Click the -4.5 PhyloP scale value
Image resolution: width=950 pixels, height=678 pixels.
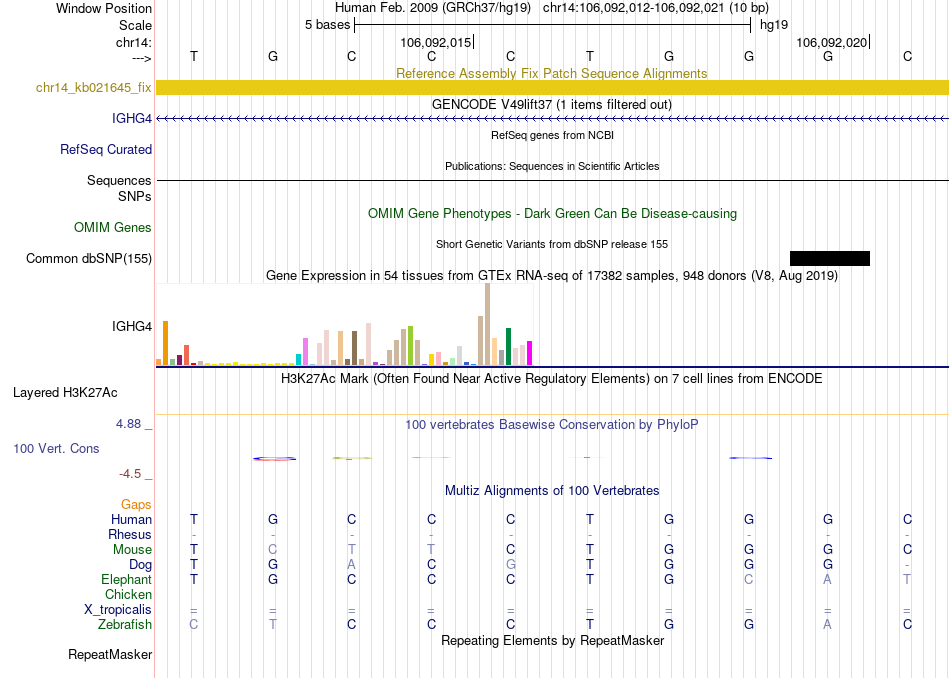click(x=130, y=474)
